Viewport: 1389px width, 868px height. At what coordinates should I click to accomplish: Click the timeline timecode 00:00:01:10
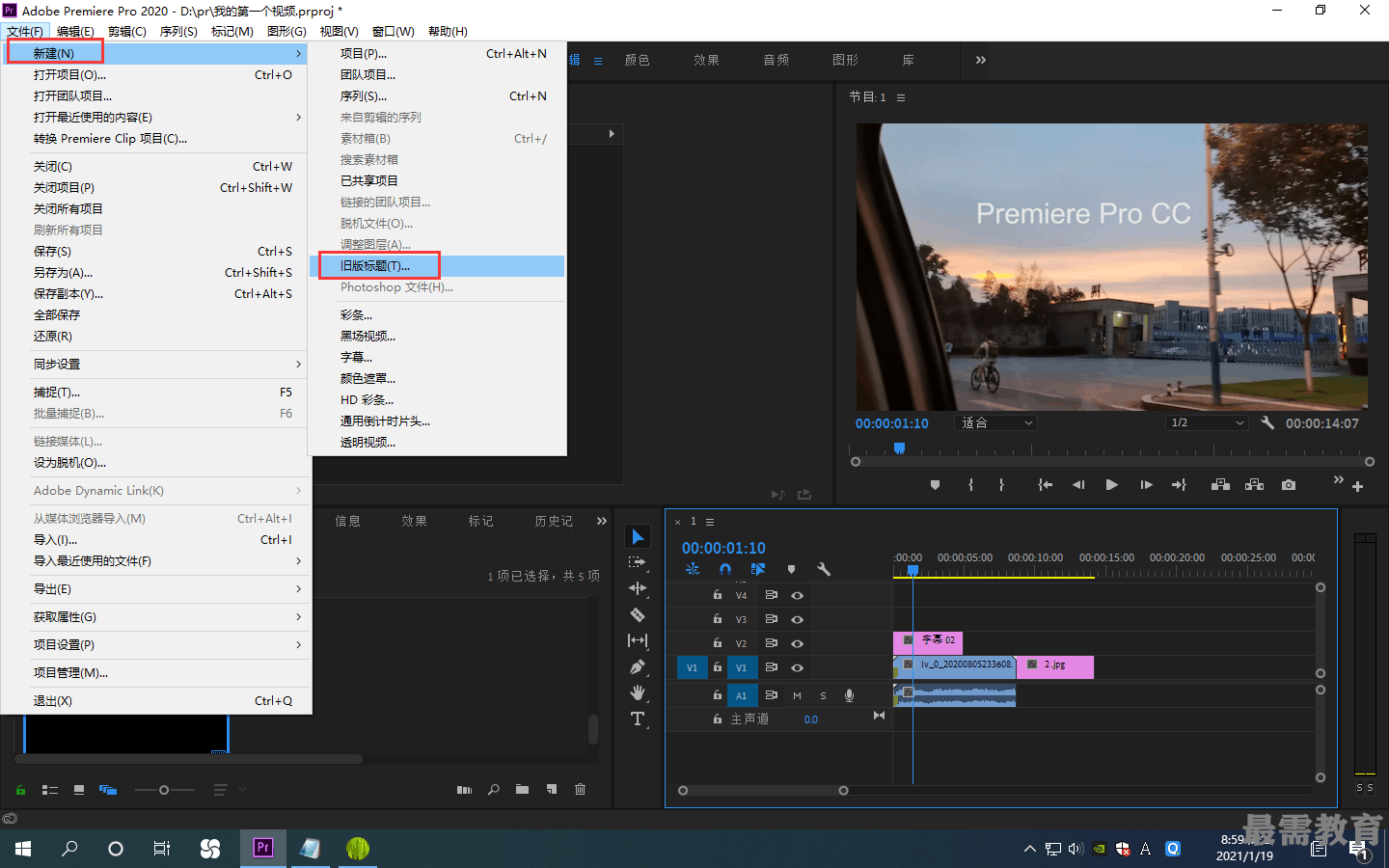pos(723,548)
